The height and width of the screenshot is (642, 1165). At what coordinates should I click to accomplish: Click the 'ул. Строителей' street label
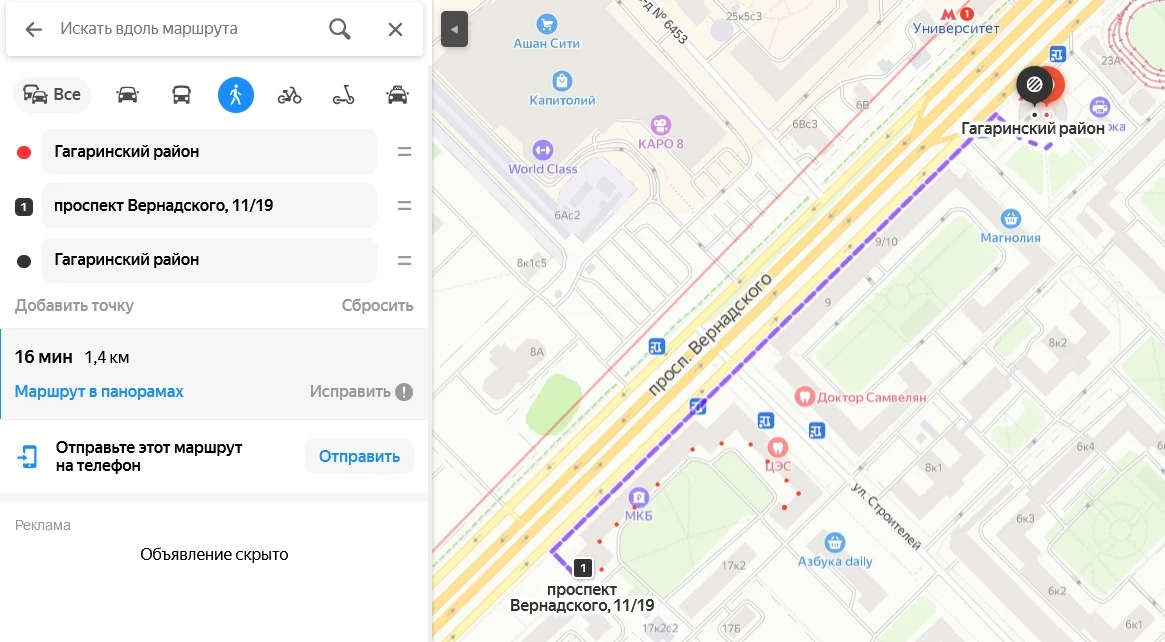(x=886, y=516)
